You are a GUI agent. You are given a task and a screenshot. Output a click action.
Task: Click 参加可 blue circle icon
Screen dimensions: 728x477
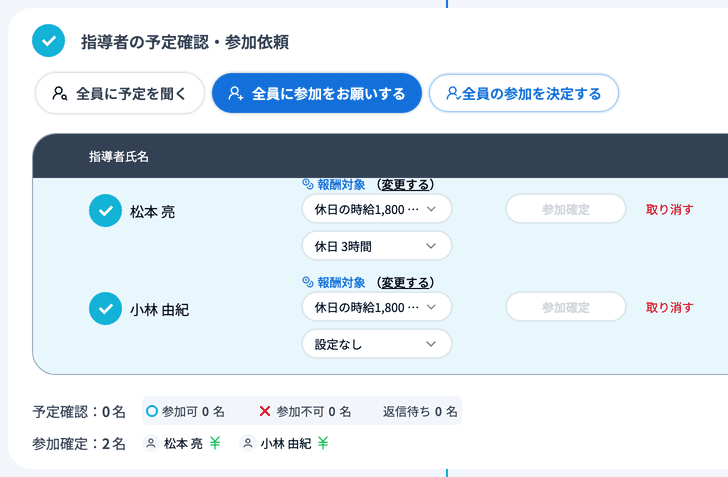(152, 411)
